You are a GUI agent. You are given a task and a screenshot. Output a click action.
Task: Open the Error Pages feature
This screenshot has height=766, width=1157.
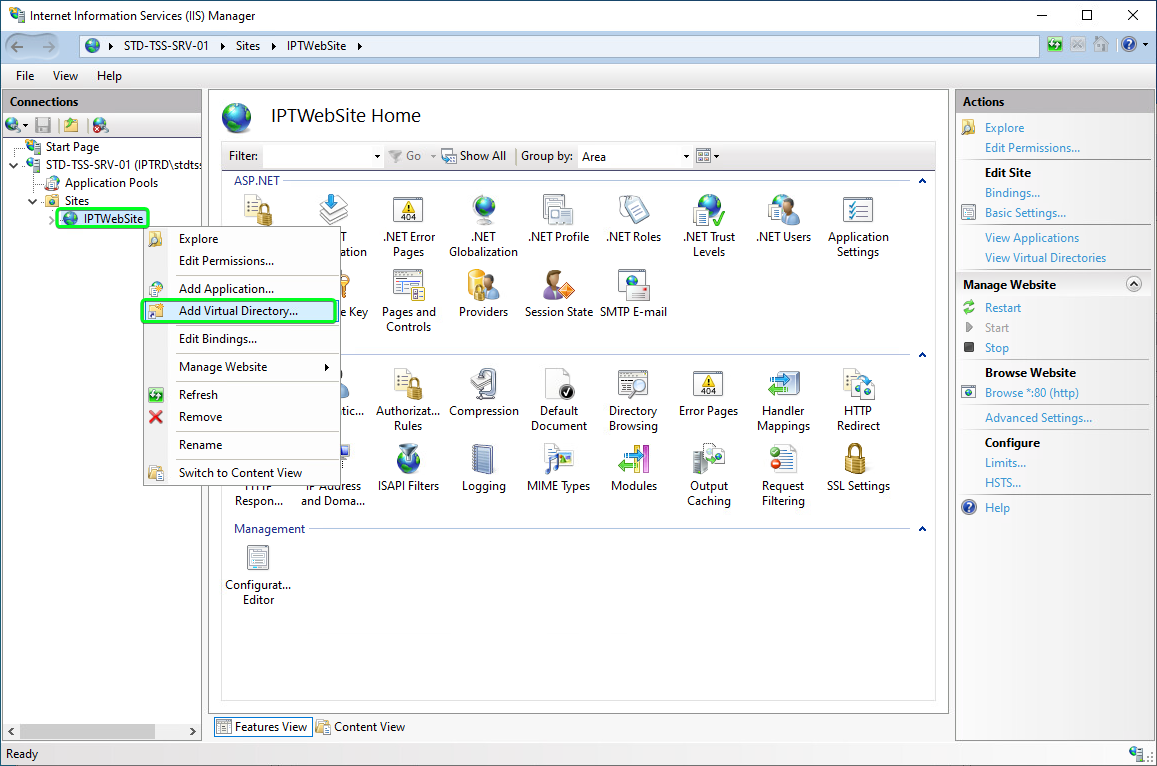pos(708,393)
